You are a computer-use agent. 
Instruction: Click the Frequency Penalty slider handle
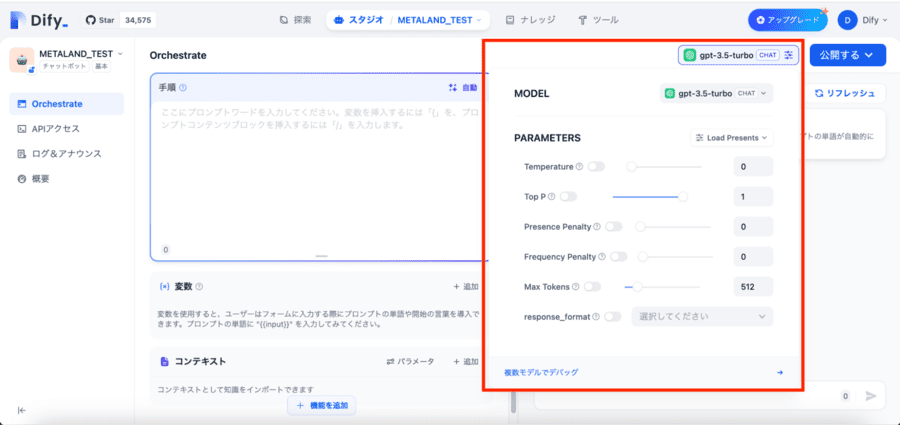pyautogui.click(x=643, y=257)
